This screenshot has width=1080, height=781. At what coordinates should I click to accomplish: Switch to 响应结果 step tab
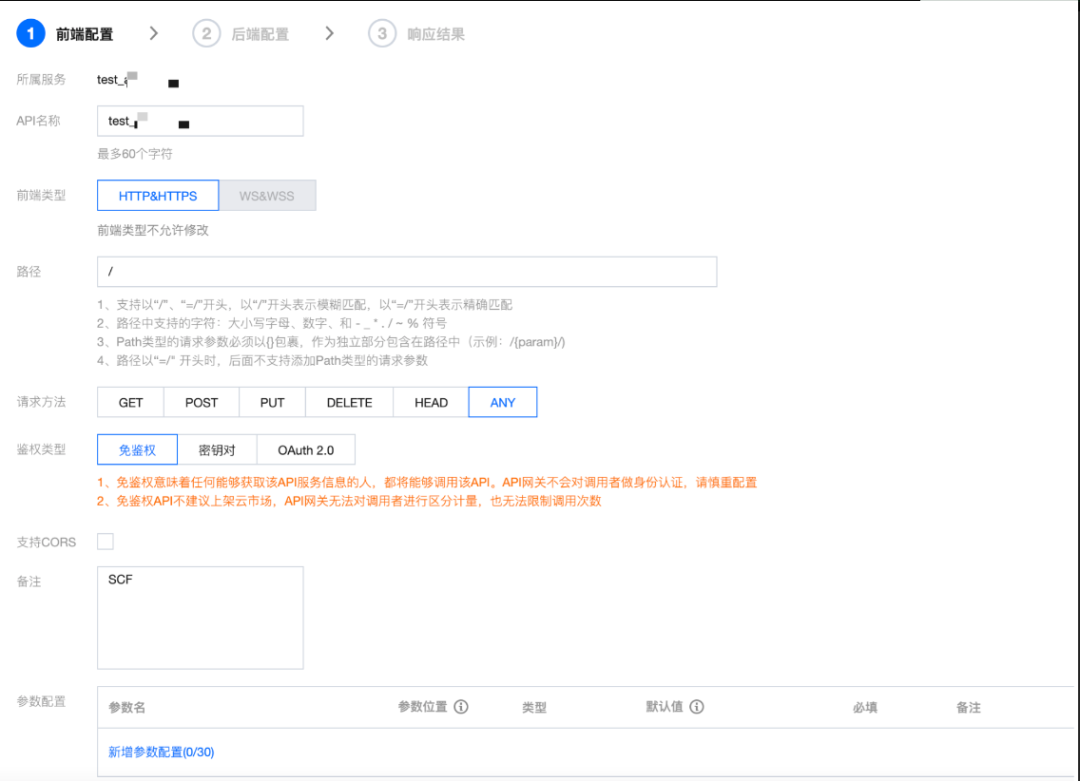(x=436, y=34)
